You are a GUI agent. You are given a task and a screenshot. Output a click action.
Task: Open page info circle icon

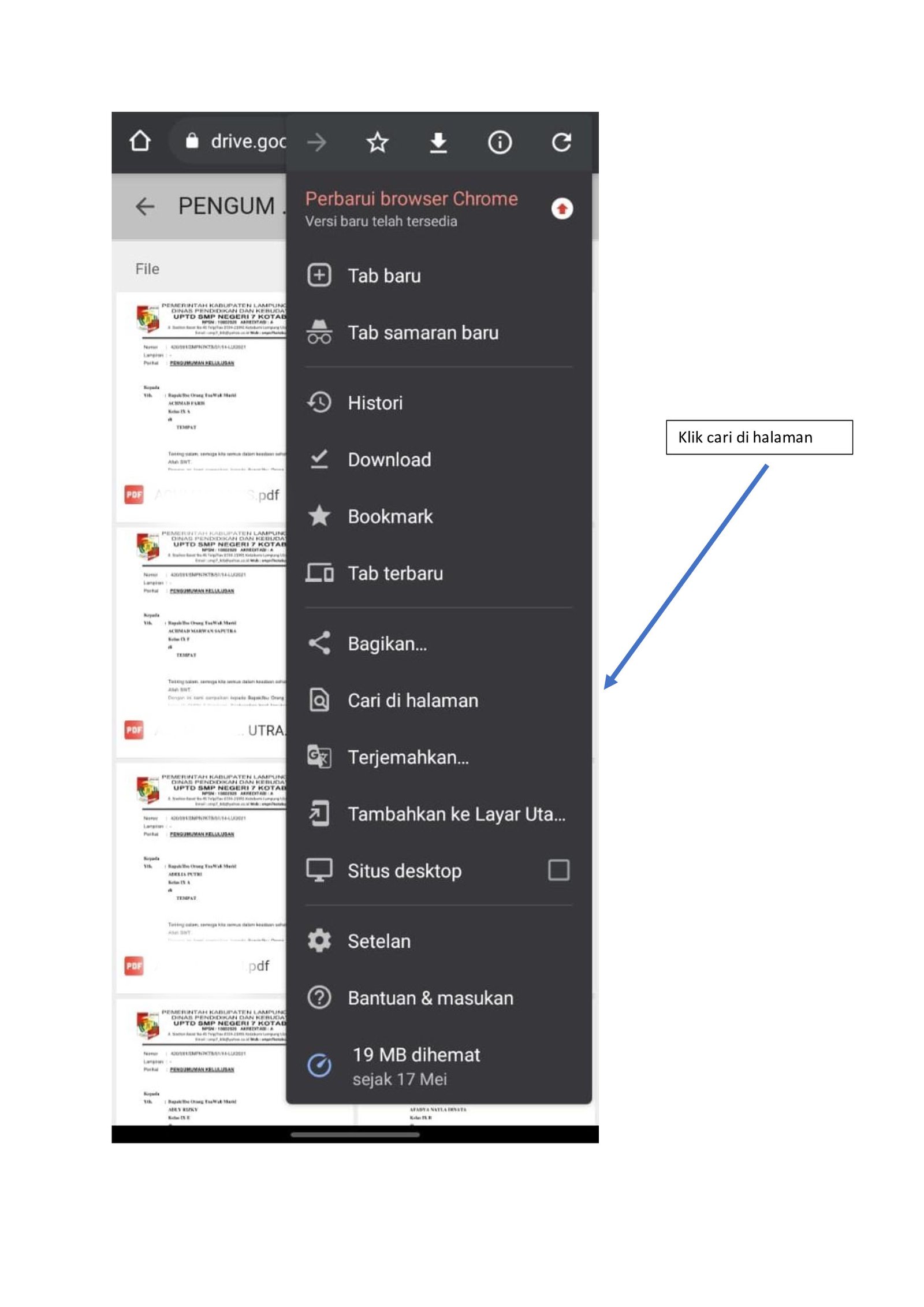click(500, 142)
